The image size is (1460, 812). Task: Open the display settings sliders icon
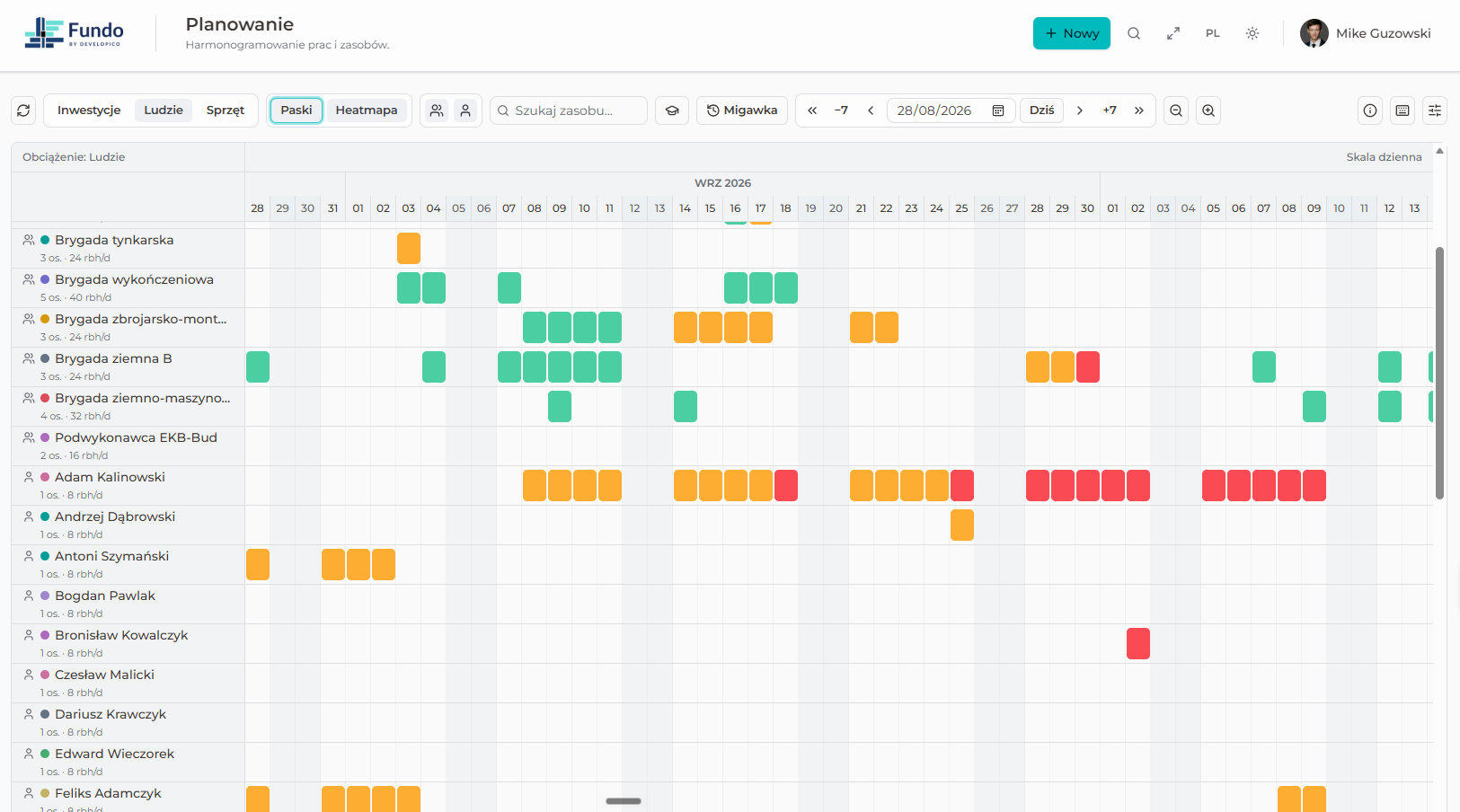click(1435, 110)
